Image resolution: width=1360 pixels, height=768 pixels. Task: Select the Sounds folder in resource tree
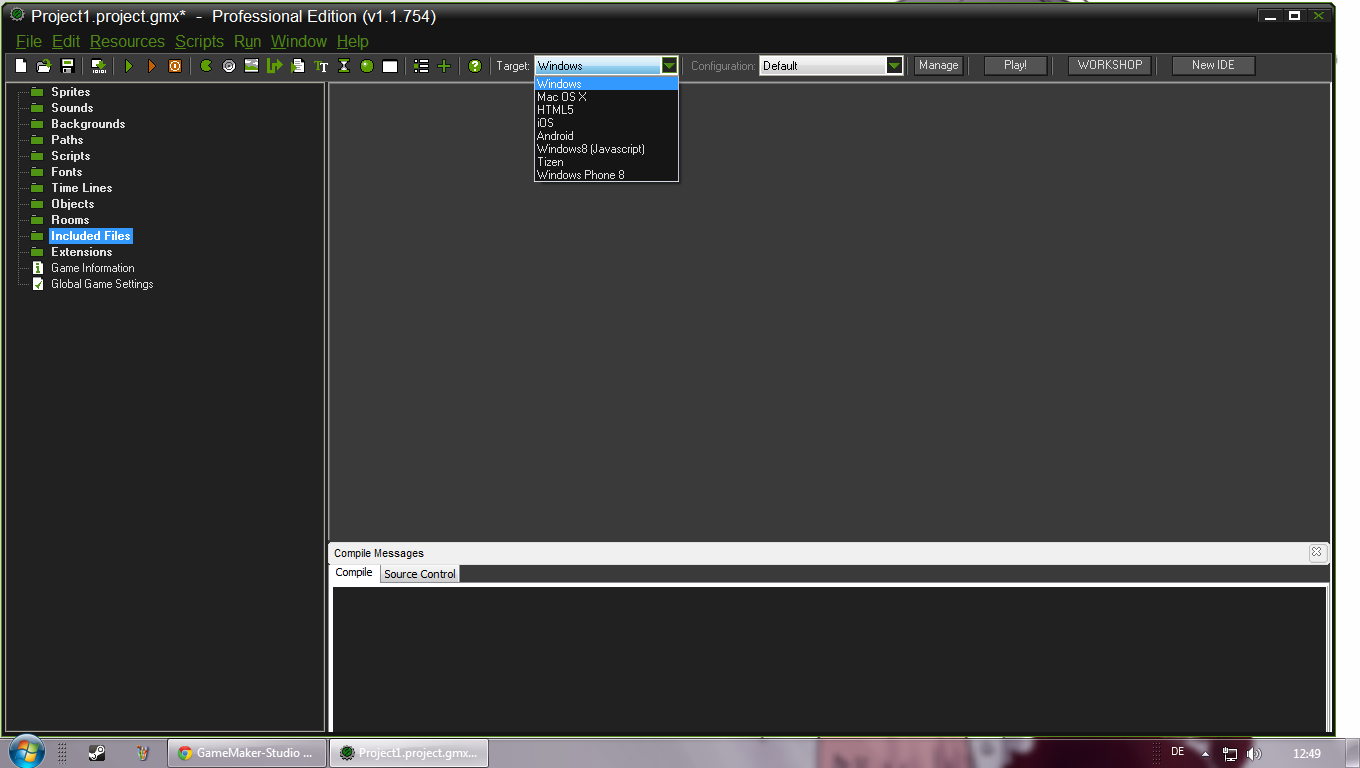(x=72, y=108)
